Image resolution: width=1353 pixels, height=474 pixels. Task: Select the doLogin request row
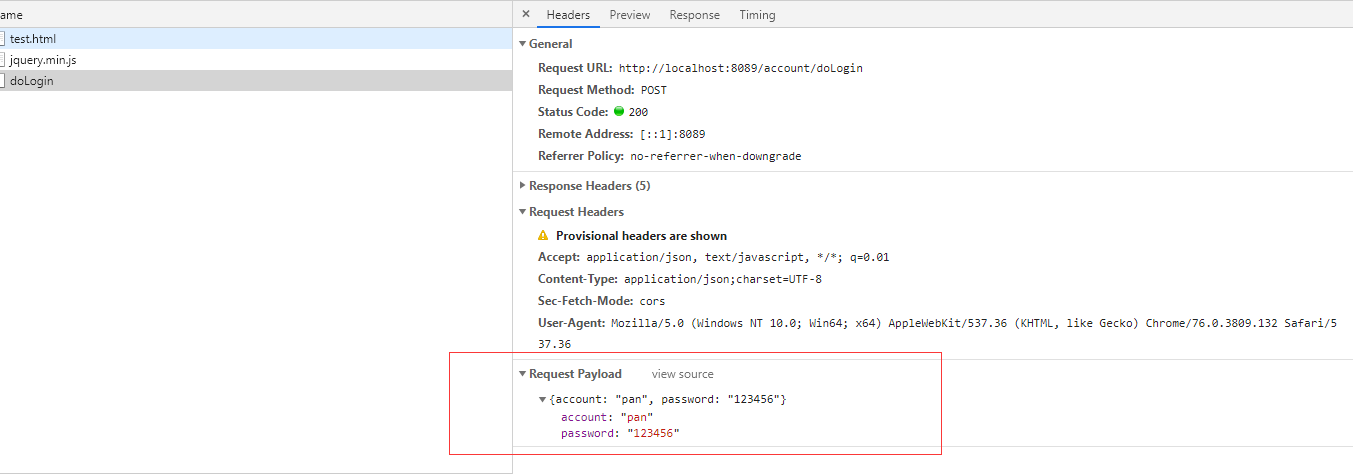[31, 81]
